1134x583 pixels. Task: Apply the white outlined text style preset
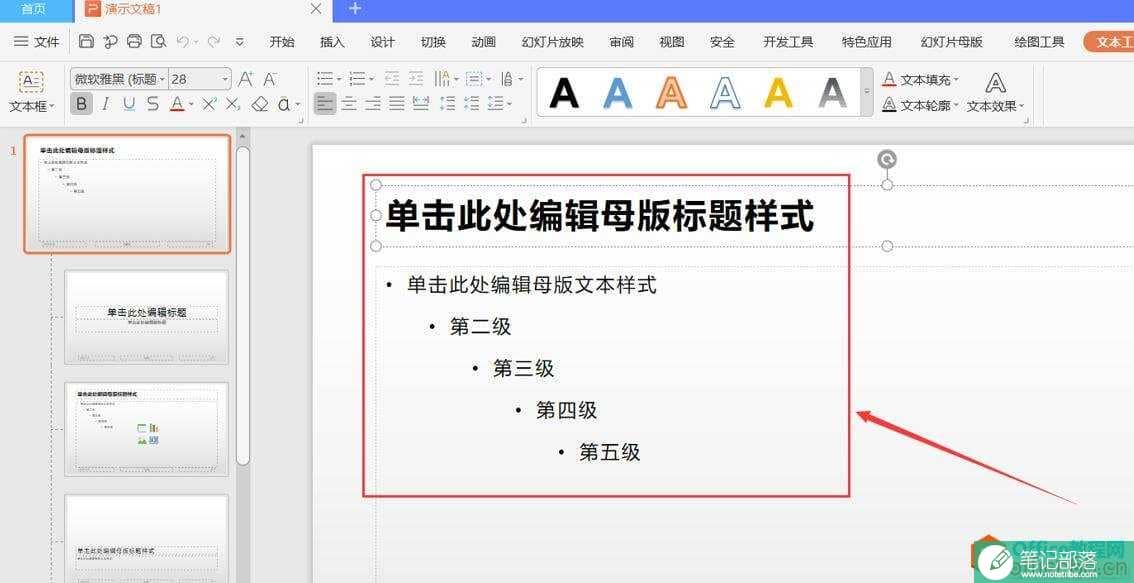(x=725, y=92)
